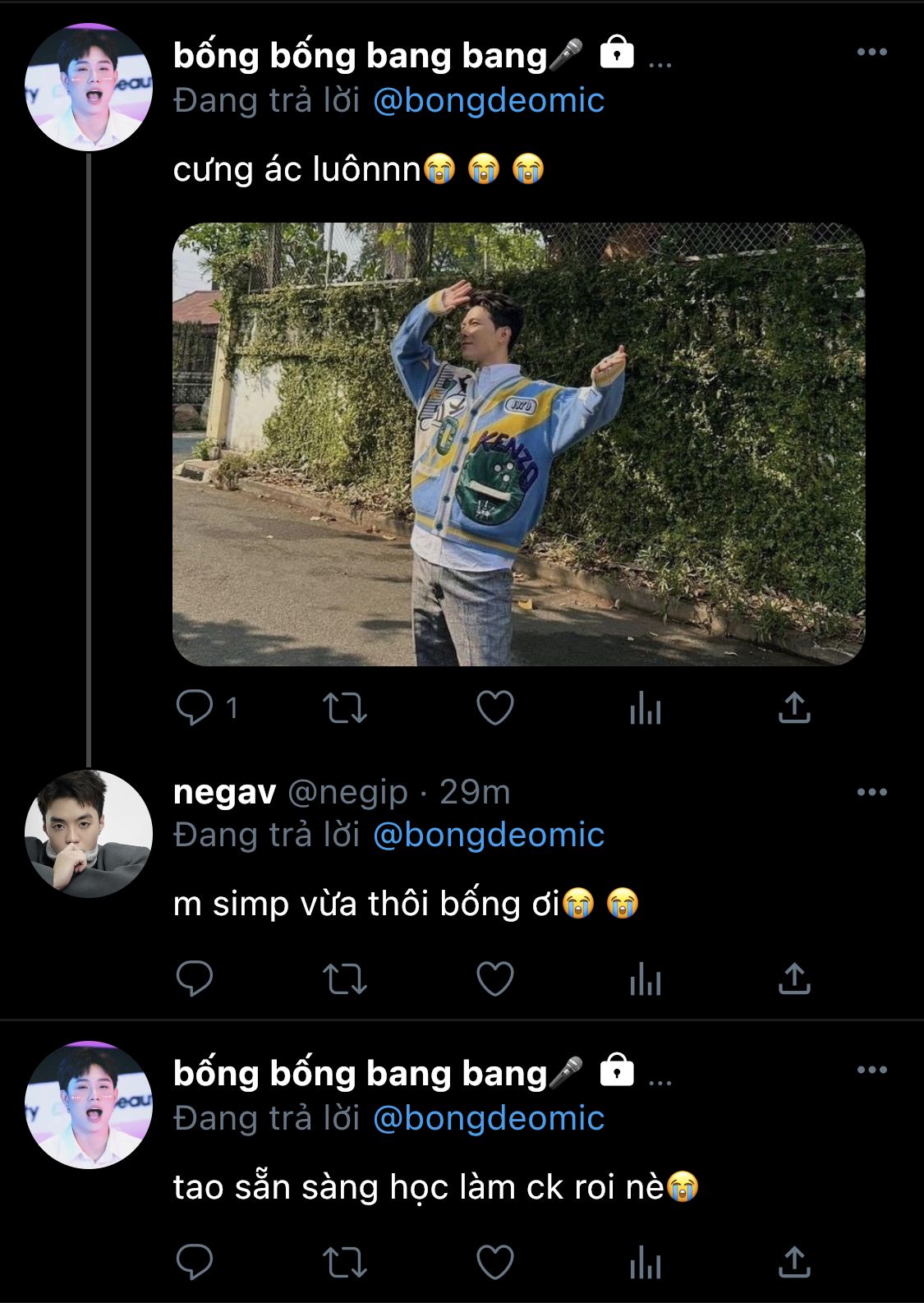
Task: Open the attached photo in first tweet
Action: [518, 444]
